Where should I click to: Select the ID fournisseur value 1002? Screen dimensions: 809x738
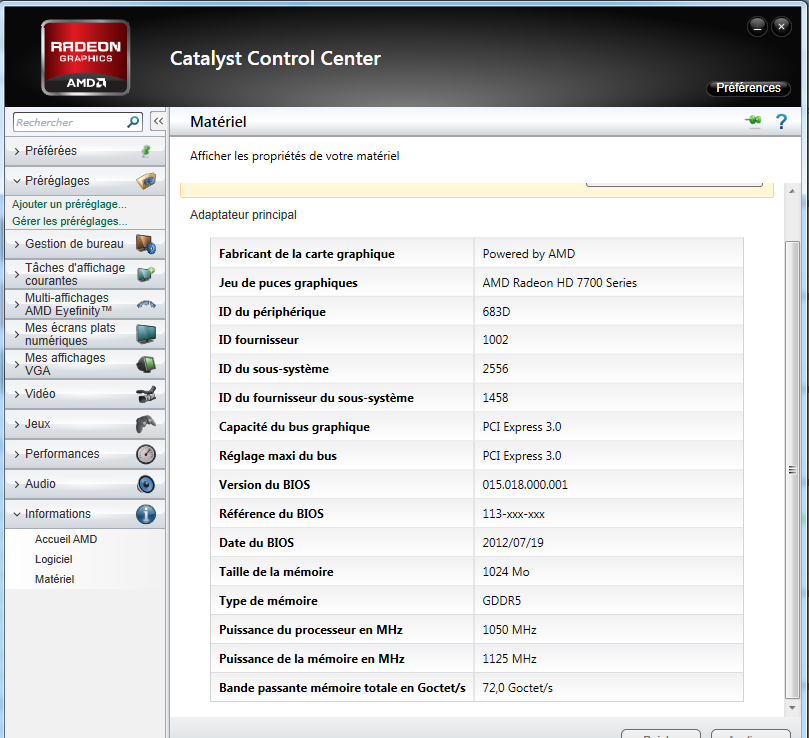pyautogui.click(x=495, y=340)
